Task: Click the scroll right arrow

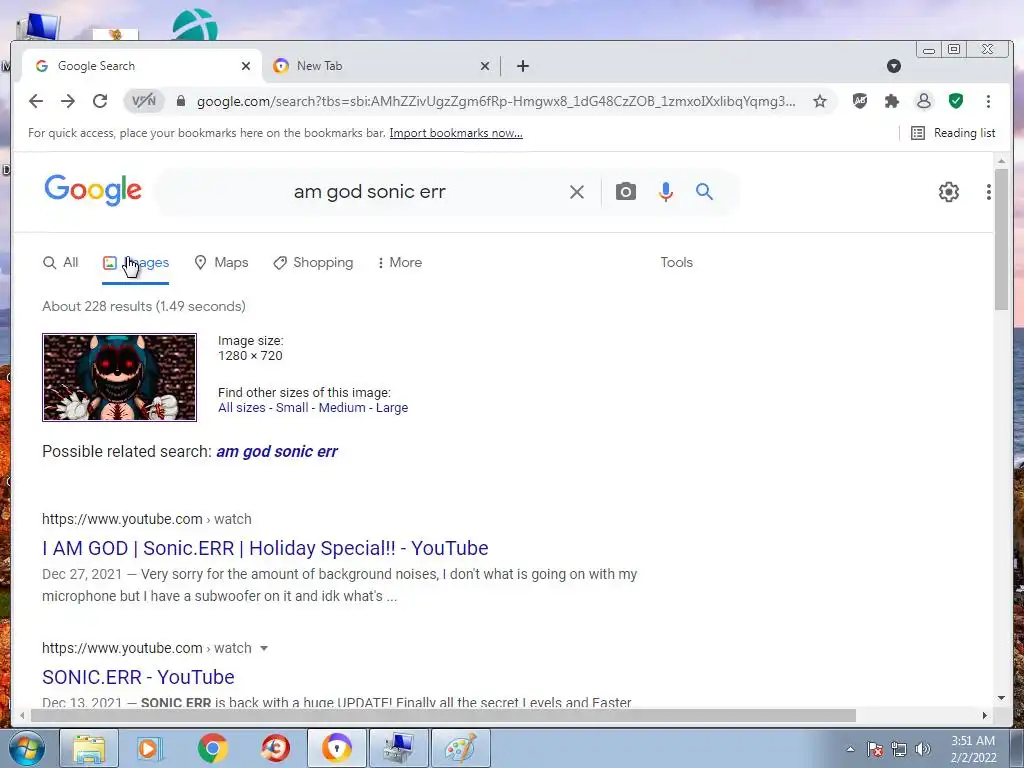Action: (x=985, y=716)
